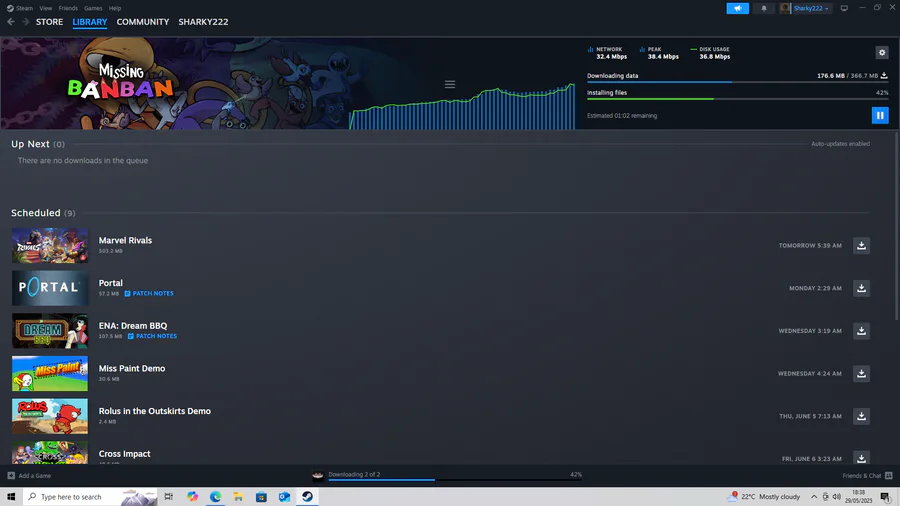The height and width of the screenshot is (506, 900).
Task: Click the bottom Downloading 2 of 2 bar
Action: pyautogui.click(x=455, y=480)
